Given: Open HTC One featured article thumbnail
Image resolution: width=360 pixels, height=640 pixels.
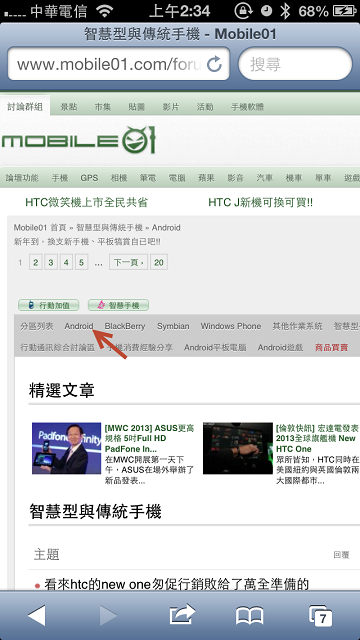Looking at the screenshot, I should (x=238, y=448).
